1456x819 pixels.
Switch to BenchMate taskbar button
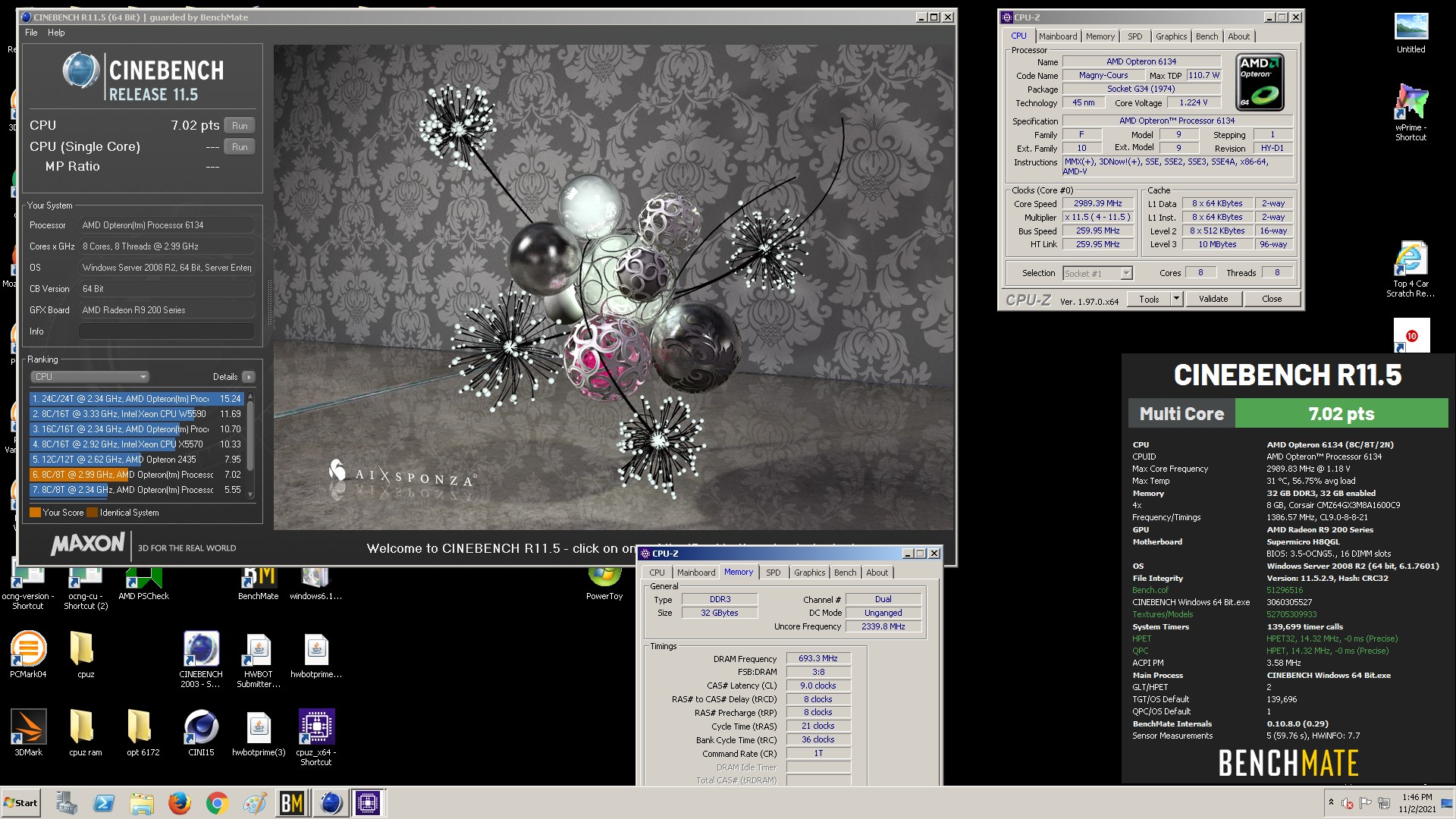point(292,803)
